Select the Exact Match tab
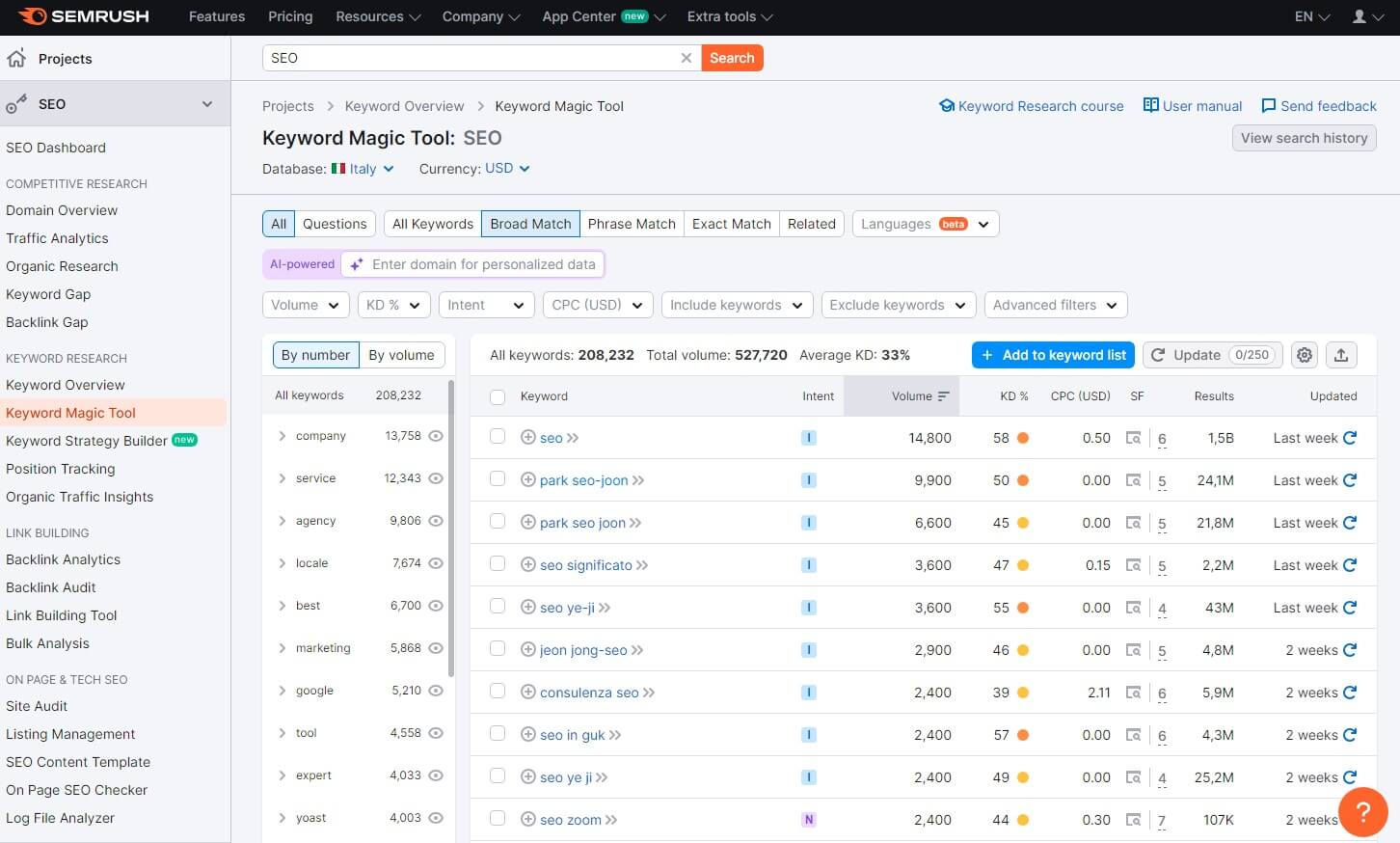 [732, 224]
